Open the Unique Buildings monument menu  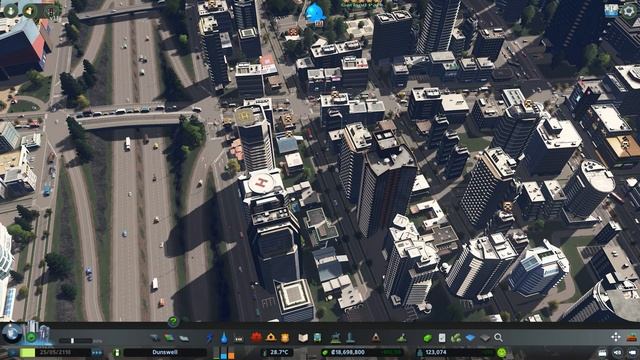coord(350,337)
